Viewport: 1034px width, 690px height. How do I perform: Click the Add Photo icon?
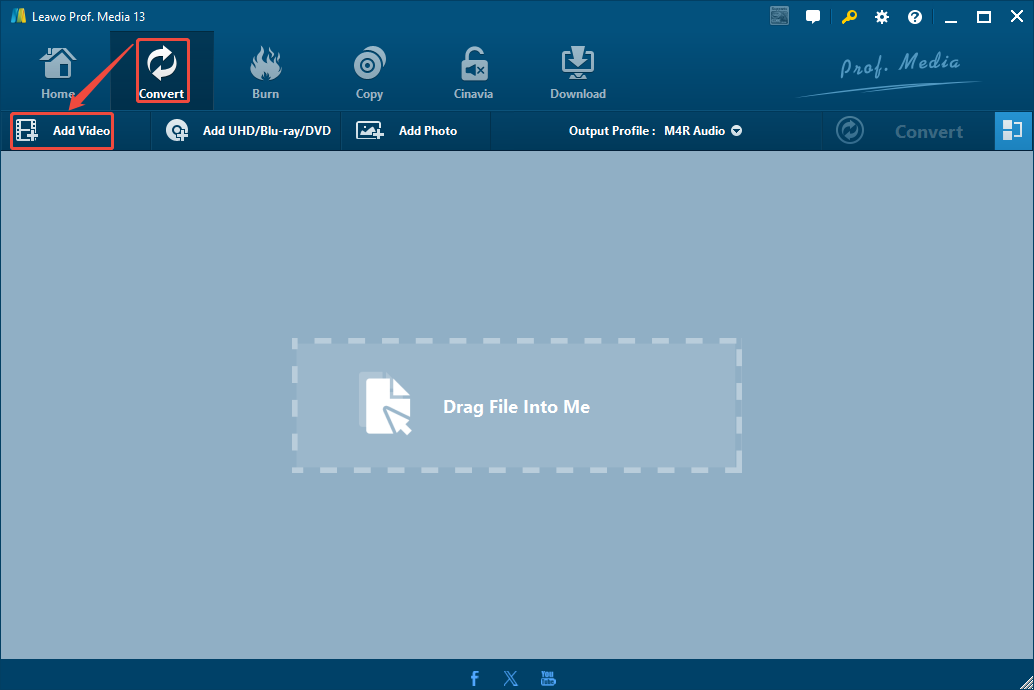[370, 130]
